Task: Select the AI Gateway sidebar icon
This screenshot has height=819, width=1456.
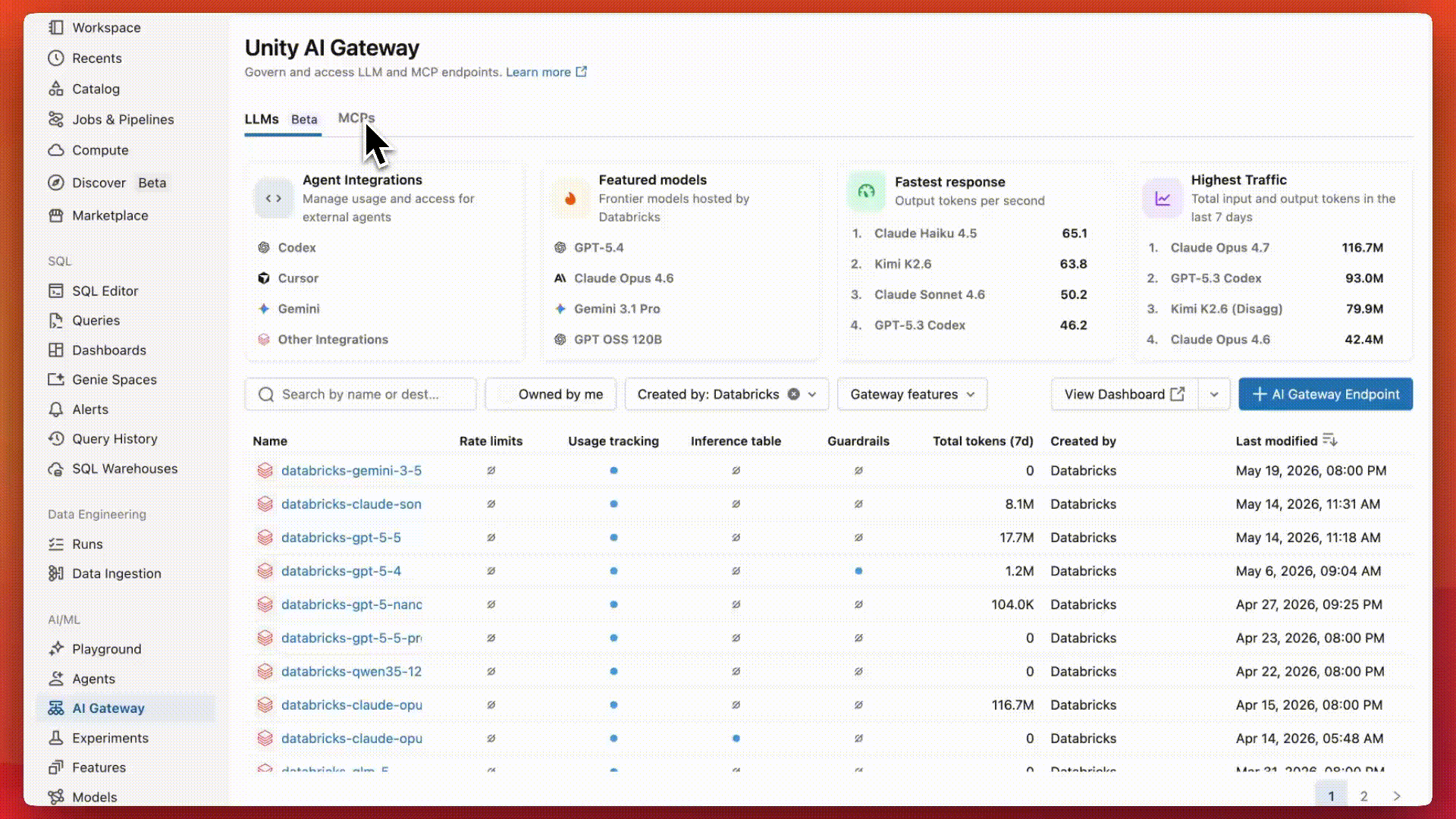Action: [55, 708]
